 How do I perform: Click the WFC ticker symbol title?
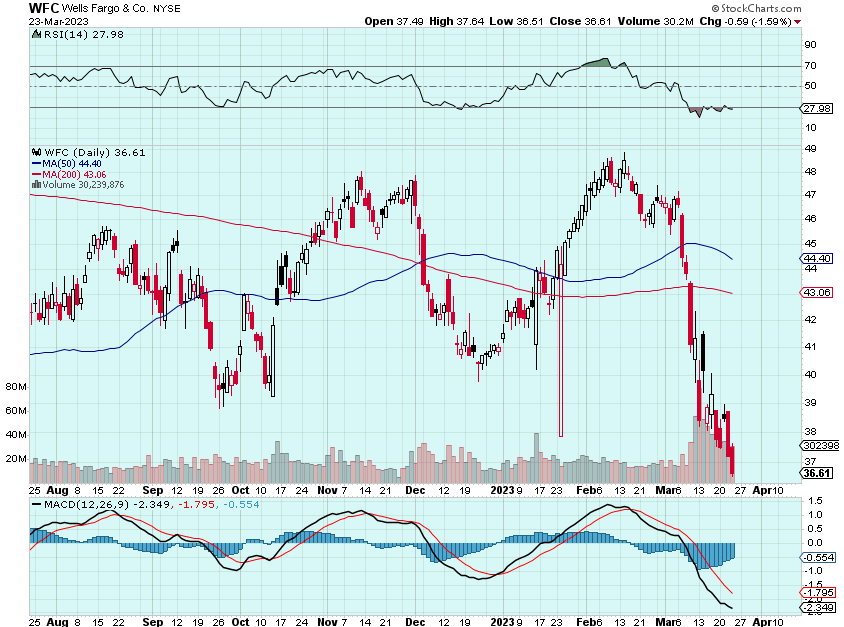point(44,8)
